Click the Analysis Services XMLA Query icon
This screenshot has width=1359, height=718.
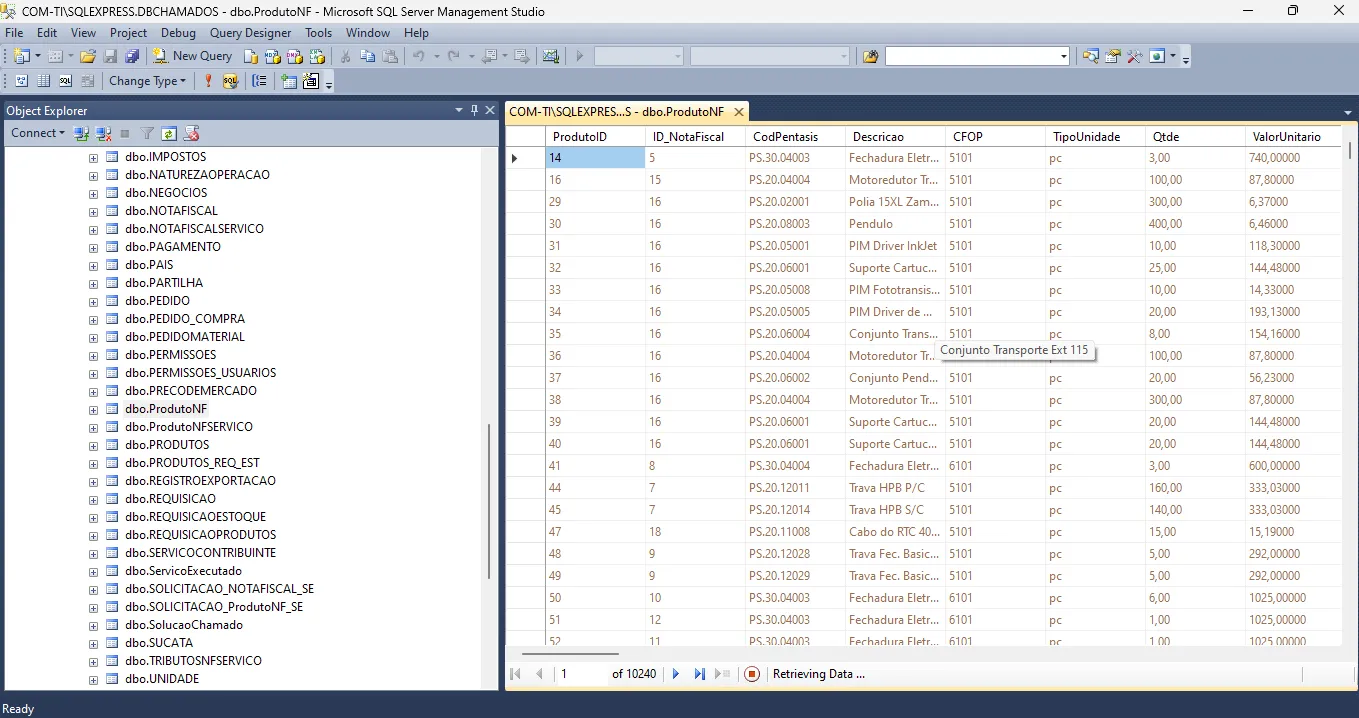[317, 56]
